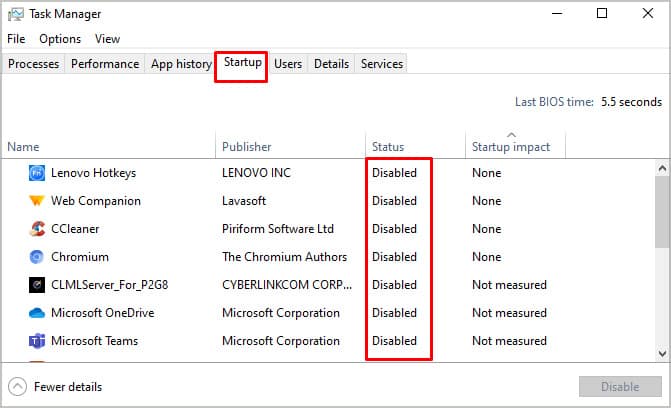Click Microsoft Corporation publisher for OneDrive
This screenshot has height=408, width=671.
click(281, 313)
